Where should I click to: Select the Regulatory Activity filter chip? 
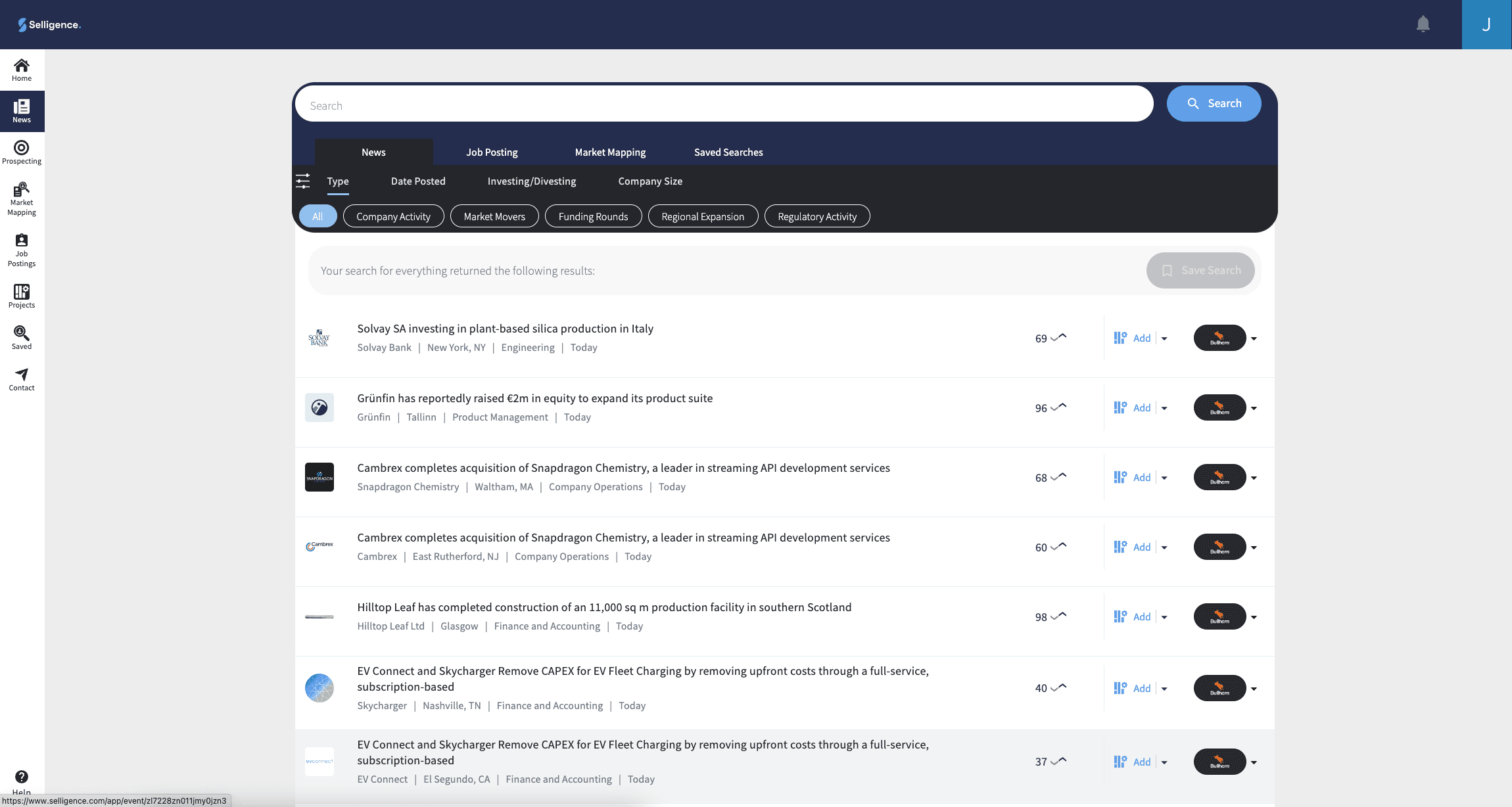click(x=816, y=216)
